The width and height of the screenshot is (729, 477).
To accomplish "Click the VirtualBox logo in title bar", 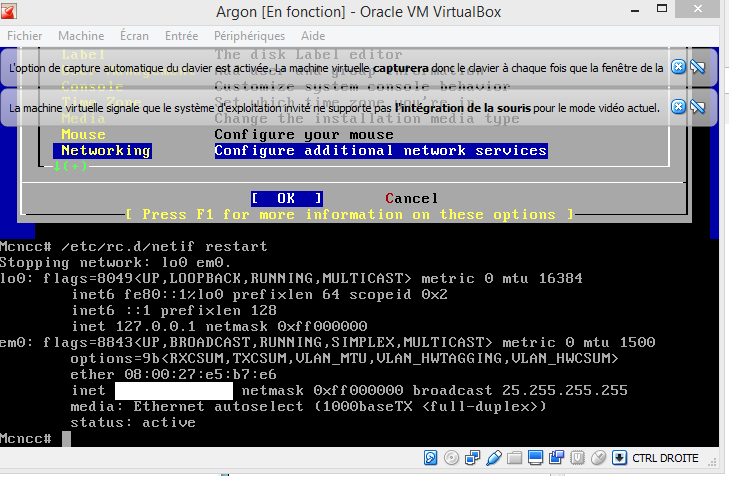I will 8,11.
